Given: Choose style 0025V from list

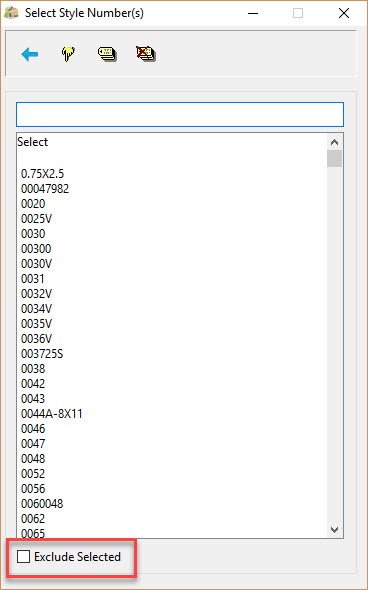Looking at the screenshot, I should click(x=36, y=219).
